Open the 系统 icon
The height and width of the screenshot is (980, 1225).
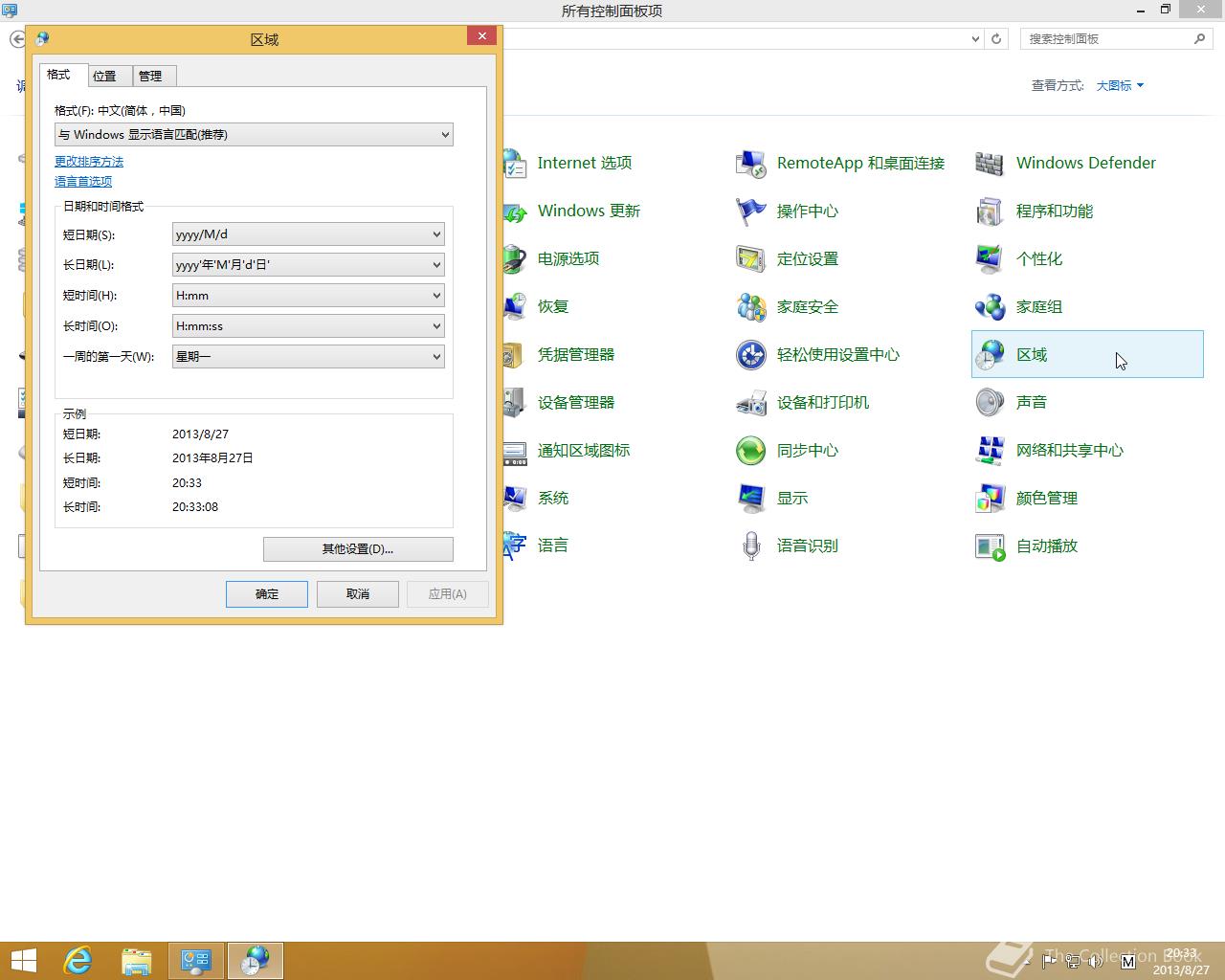(x=515, y=498)
